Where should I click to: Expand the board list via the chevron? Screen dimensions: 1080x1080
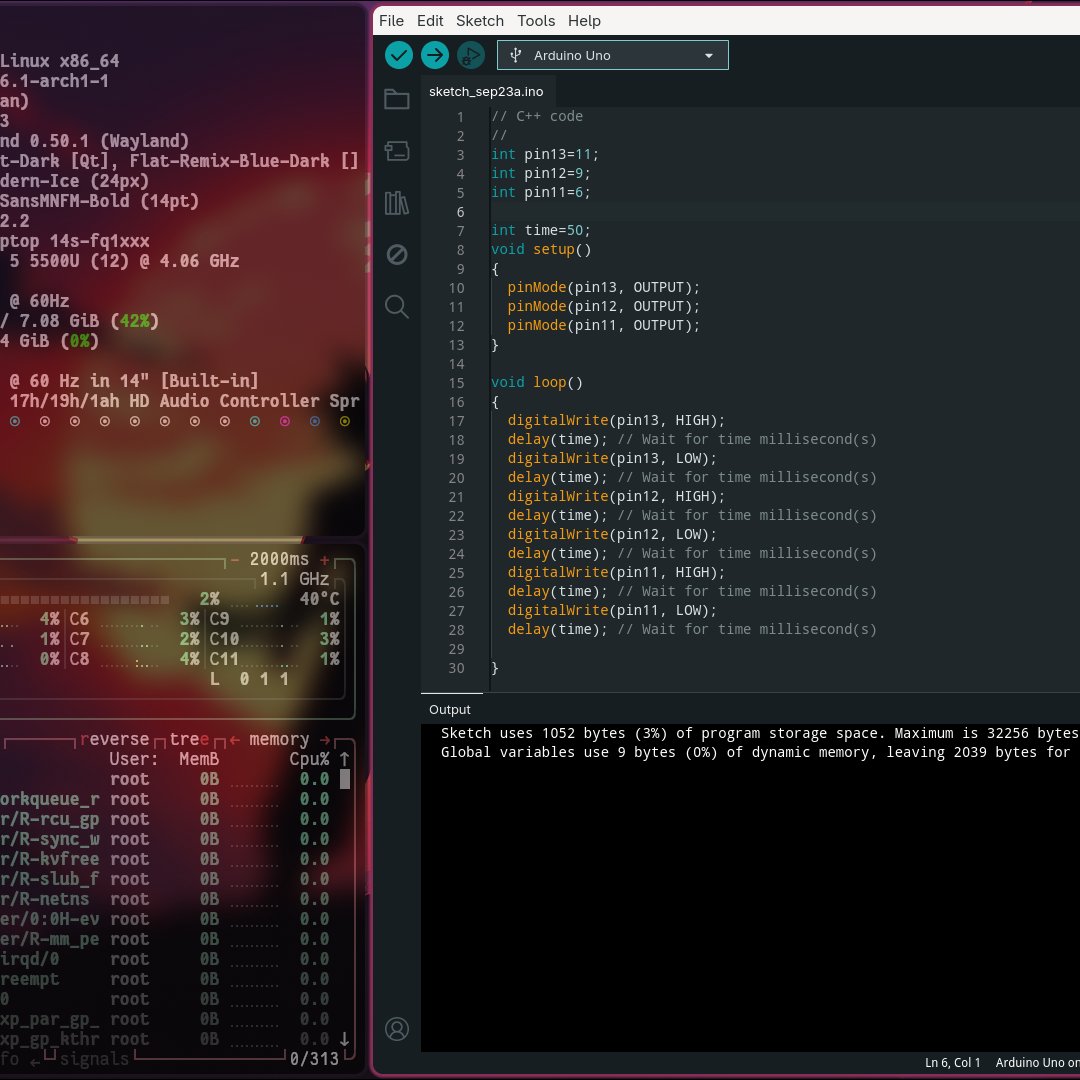point(708,55)
